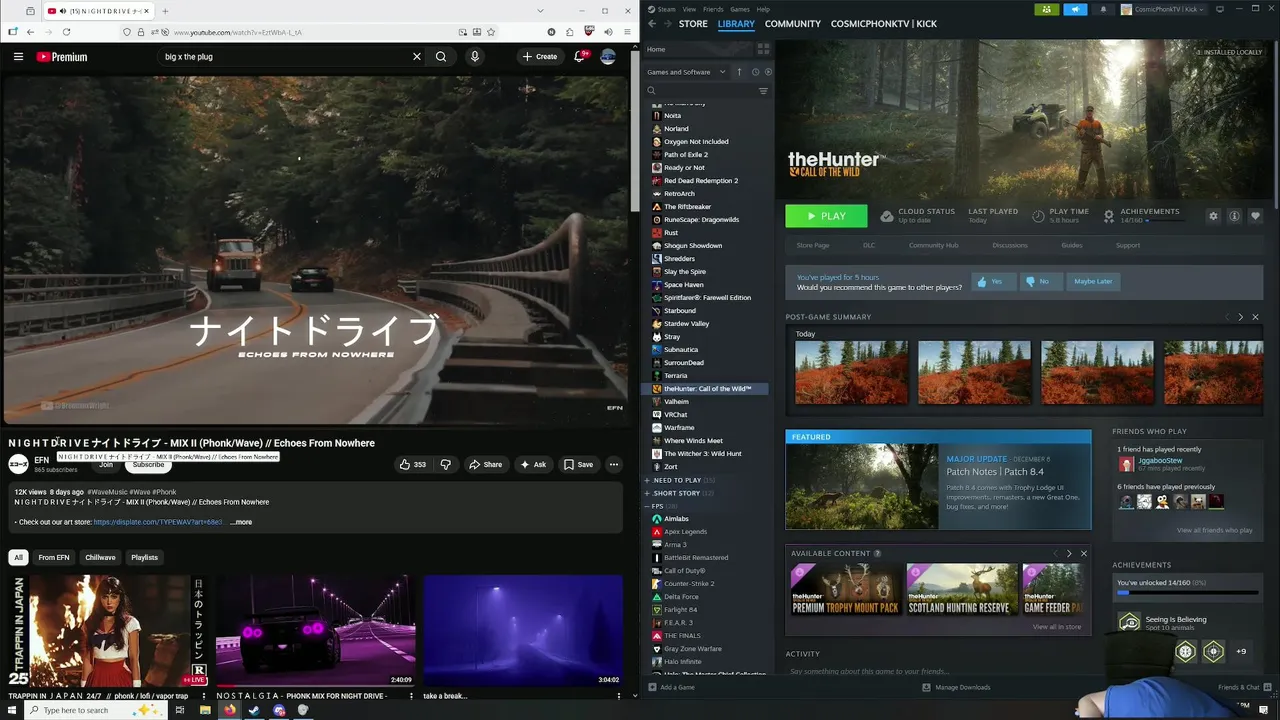The image size is (1280, 720).
Task: Open the displate art store link
Action: click(x=158, y=522)
